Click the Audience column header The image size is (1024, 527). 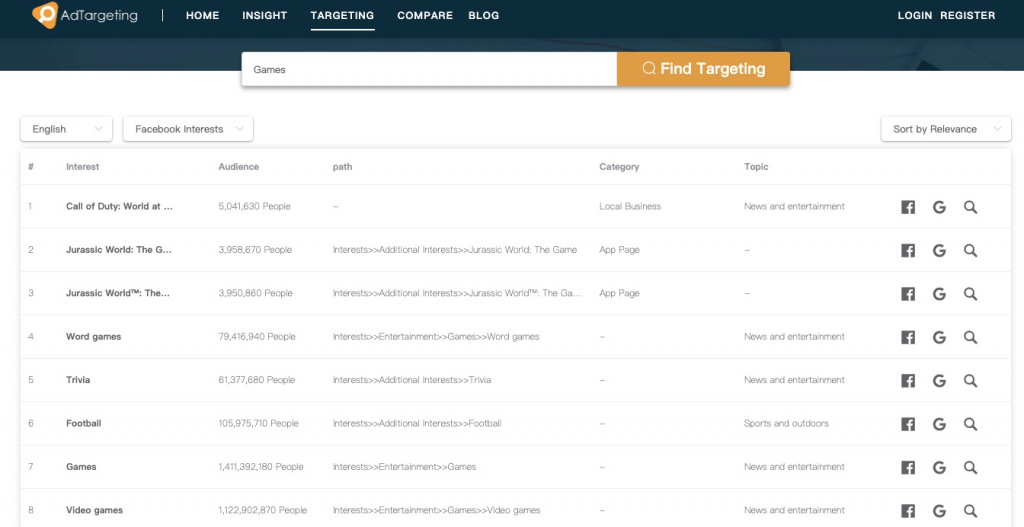[238, 167]
